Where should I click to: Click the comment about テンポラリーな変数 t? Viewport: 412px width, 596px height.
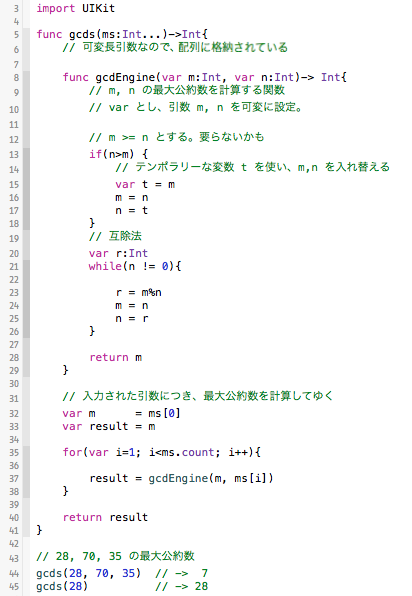[x=252, y=167]
